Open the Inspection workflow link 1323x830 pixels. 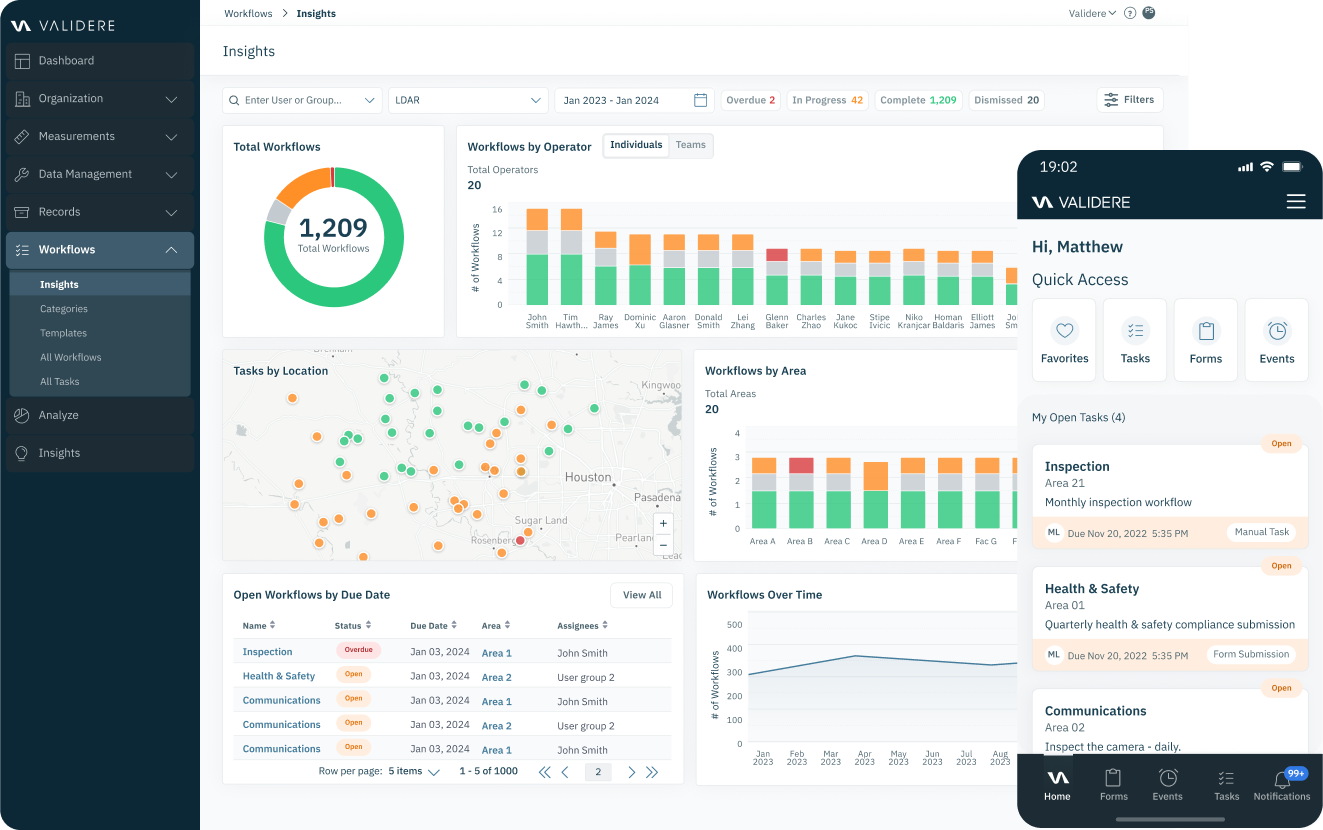[268, 652]
